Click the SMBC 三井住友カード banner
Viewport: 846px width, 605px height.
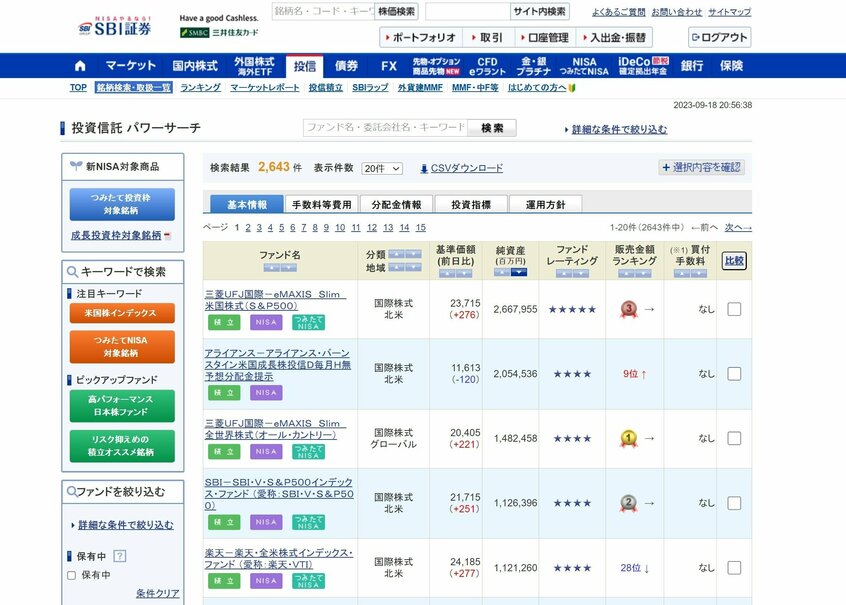pos(219,32)
